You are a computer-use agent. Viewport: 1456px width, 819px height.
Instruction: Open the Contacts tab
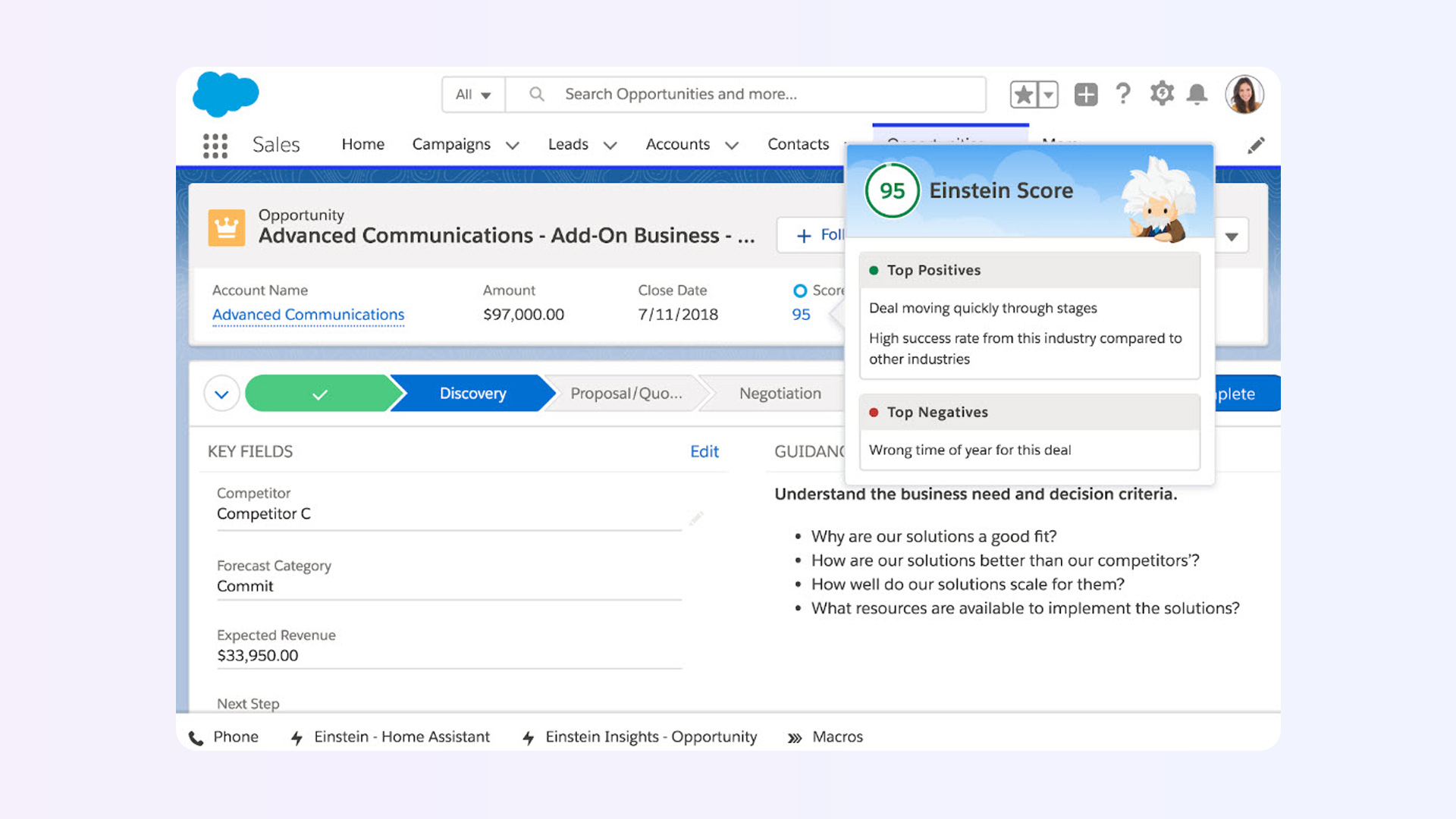point(798,144)
